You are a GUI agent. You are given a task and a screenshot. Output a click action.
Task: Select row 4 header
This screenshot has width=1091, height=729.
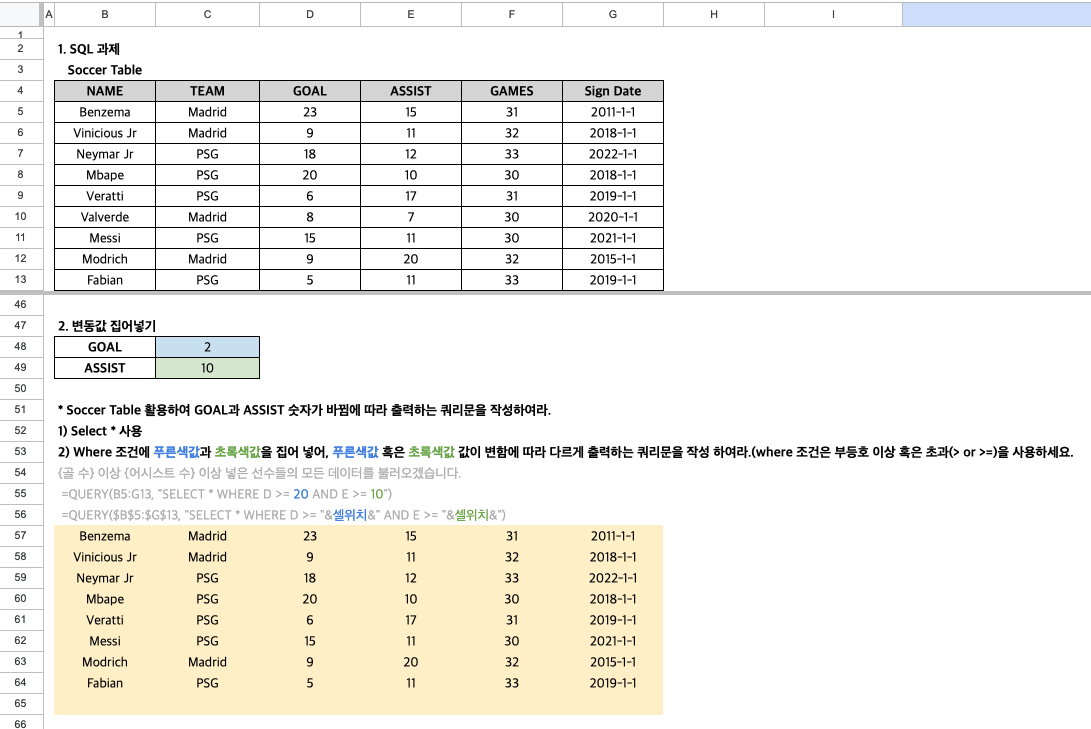point(21,90)
